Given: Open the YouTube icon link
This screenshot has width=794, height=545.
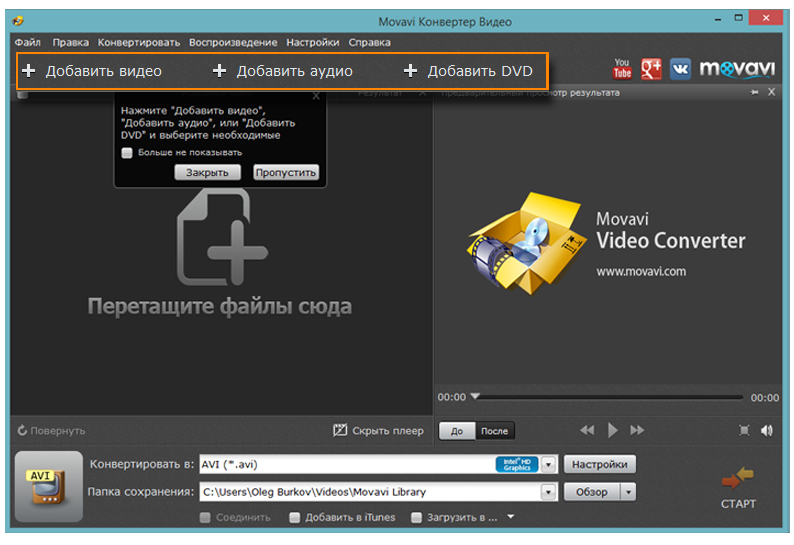Looking at the screenshot, I should [622, 69].
